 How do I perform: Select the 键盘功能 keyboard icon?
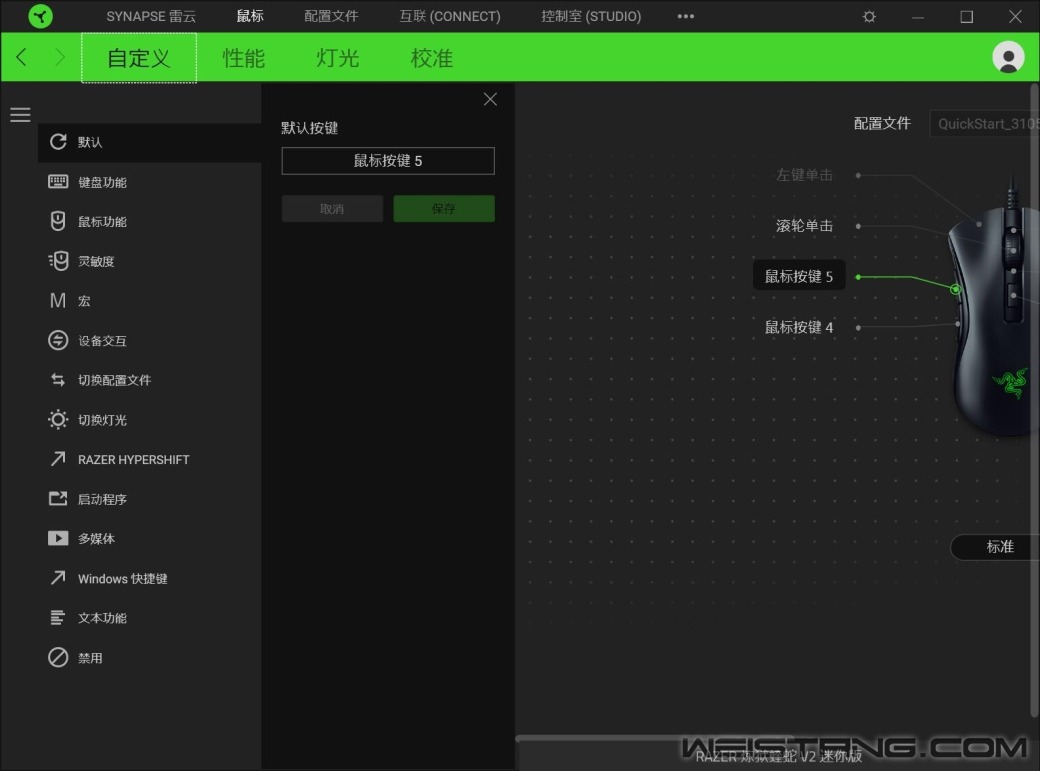coord(58,181)
